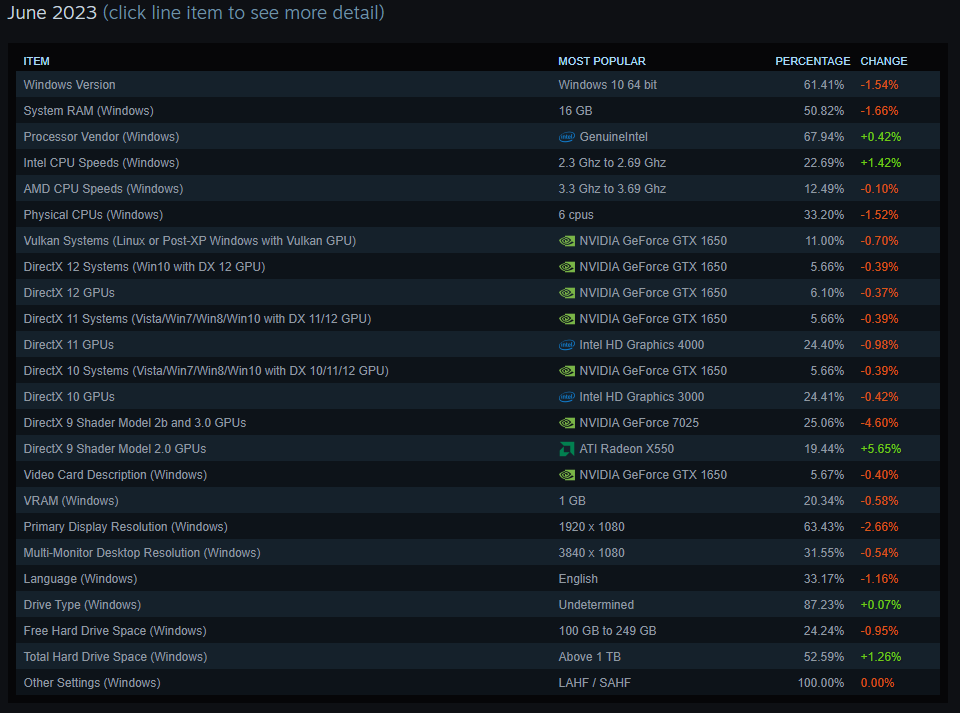Open Physical CPUs (Windows) line item
This screenshot has height=713, width=960.
(478, 215)
